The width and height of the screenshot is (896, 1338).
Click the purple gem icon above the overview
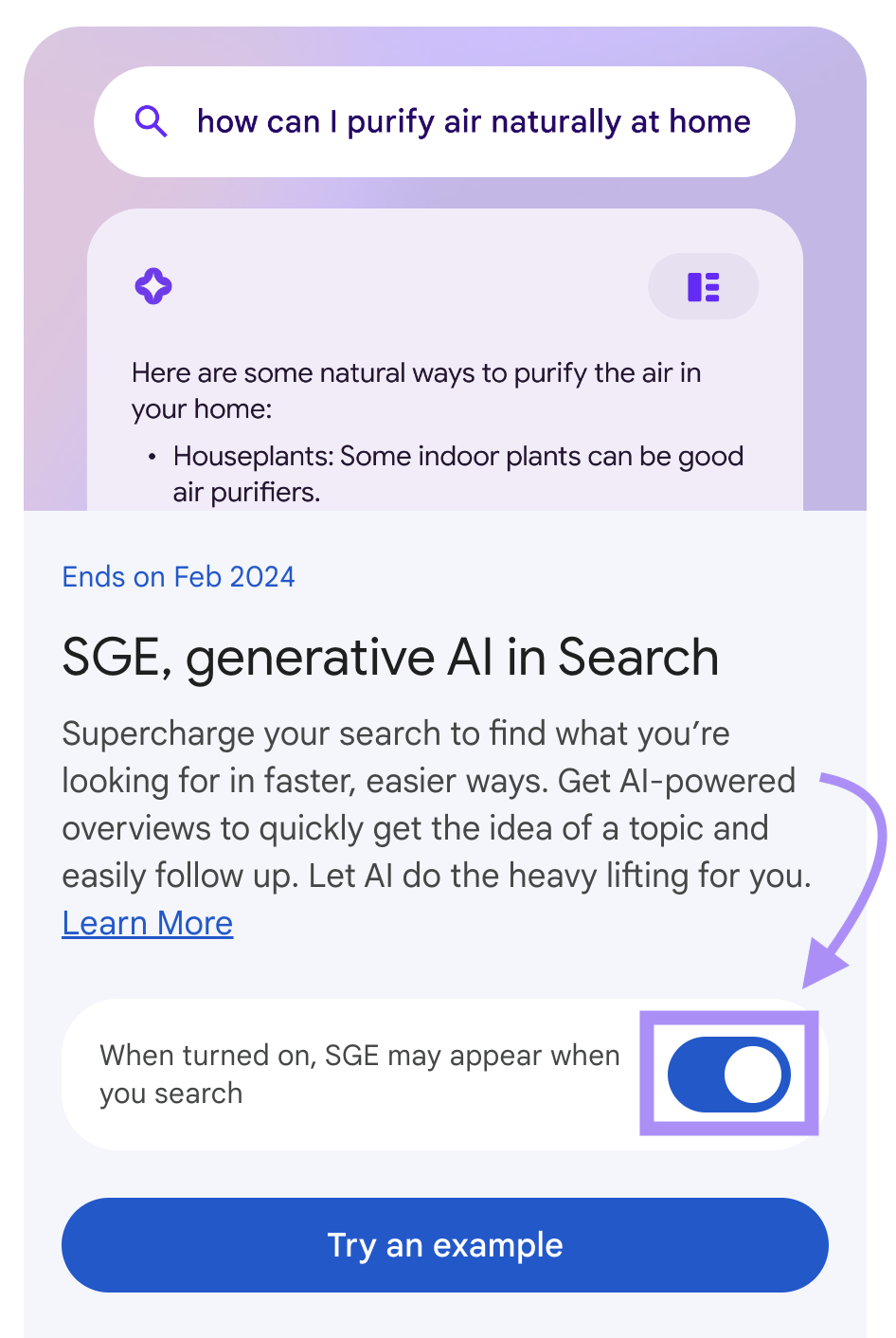point(153,286)
